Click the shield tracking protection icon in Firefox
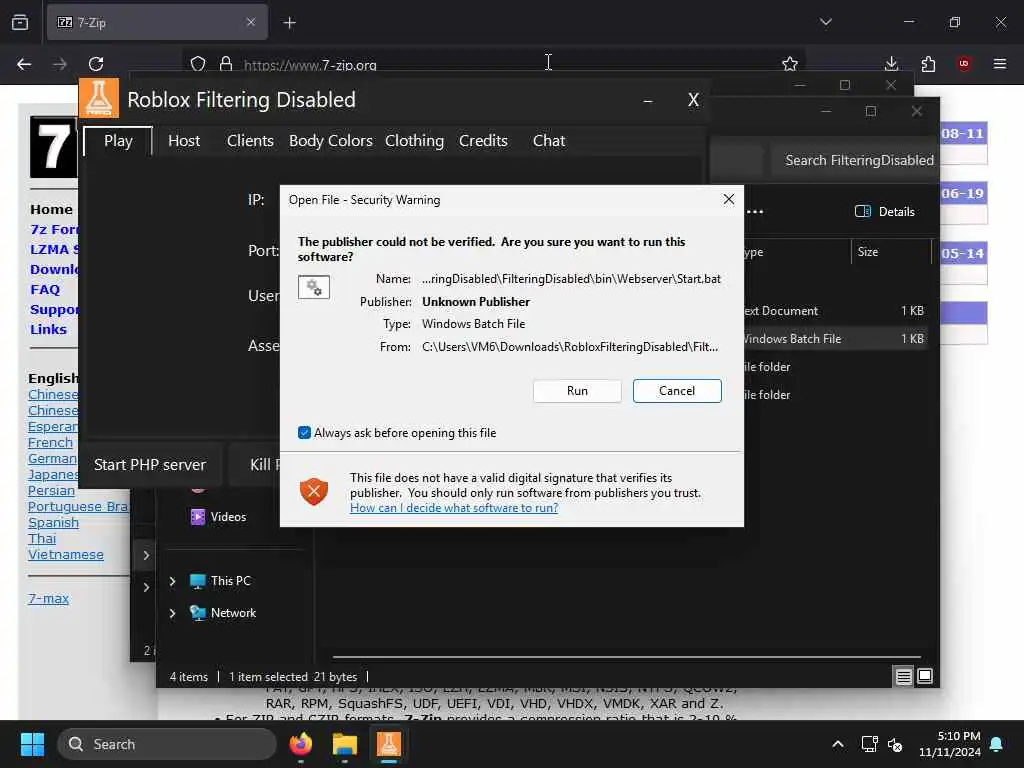 point(198,64)
